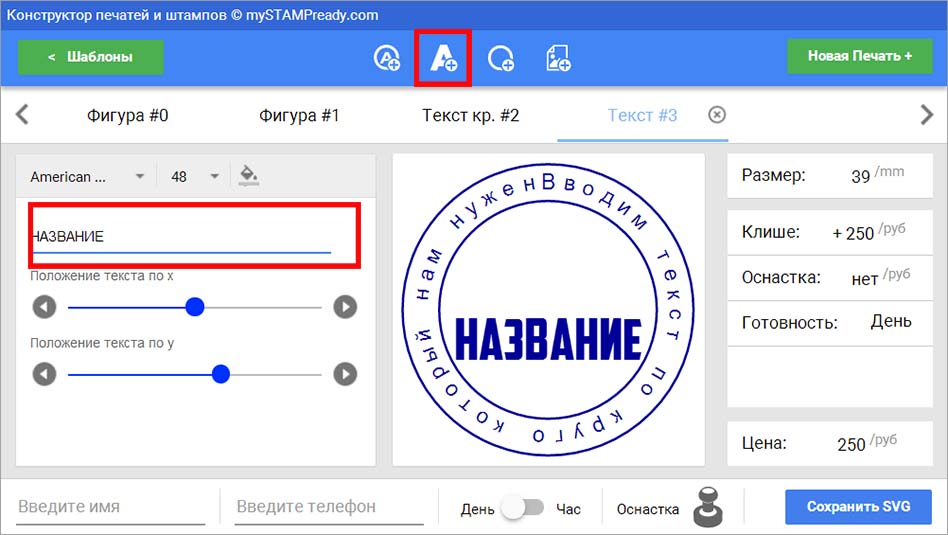948x535 pixels.
Task: Go to previous tabs with the left chevron
Action: click(22, 114)
